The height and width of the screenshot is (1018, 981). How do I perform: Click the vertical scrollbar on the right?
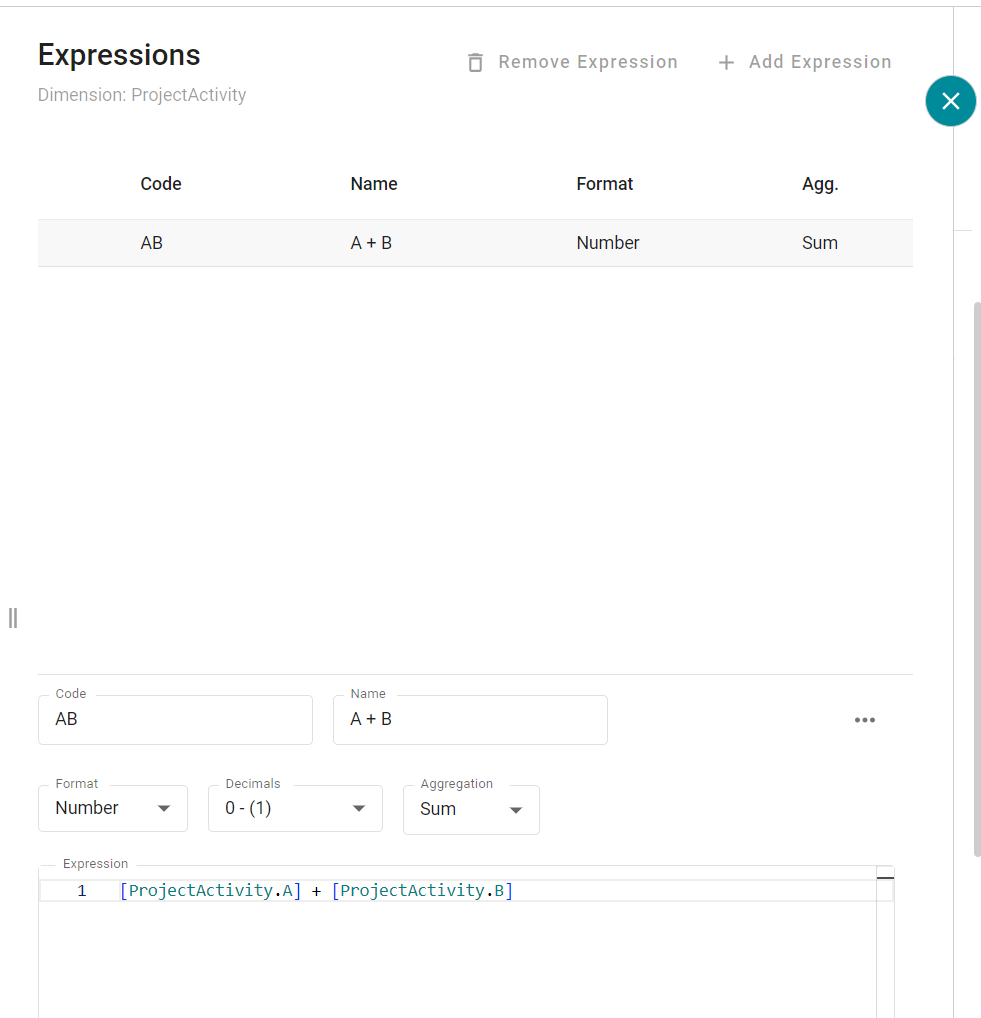977,580
